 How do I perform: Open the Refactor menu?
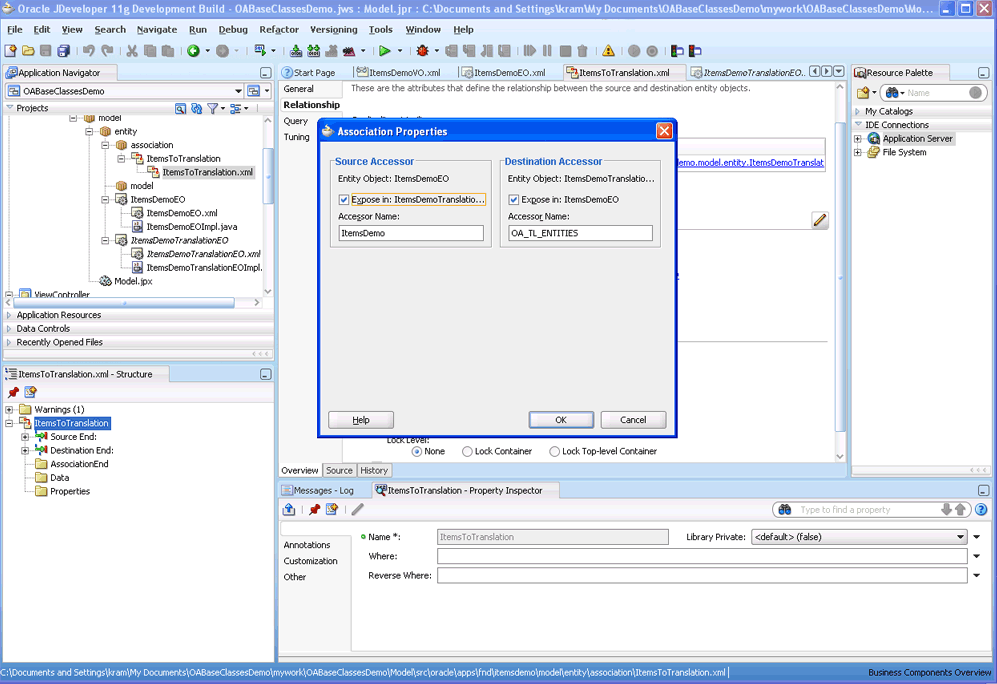click(278, 29)
